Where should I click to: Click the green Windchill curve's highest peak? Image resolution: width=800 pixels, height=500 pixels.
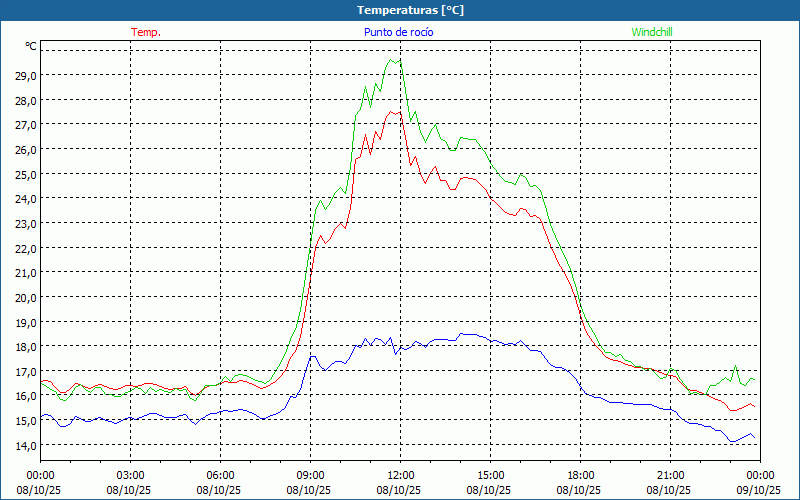391,59
